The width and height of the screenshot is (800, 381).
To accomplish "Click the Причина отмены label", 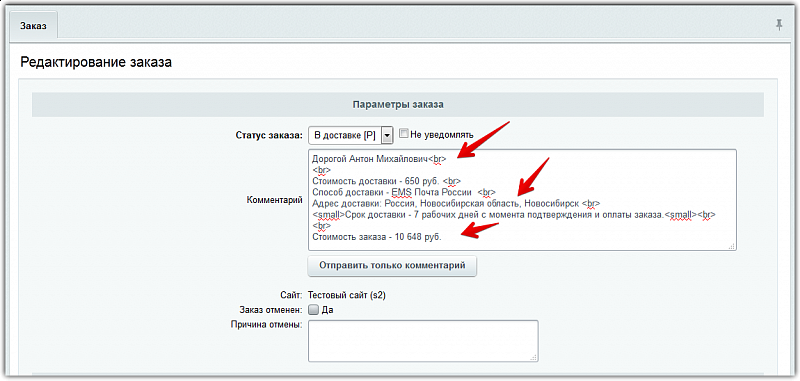I will pos(266,324).
